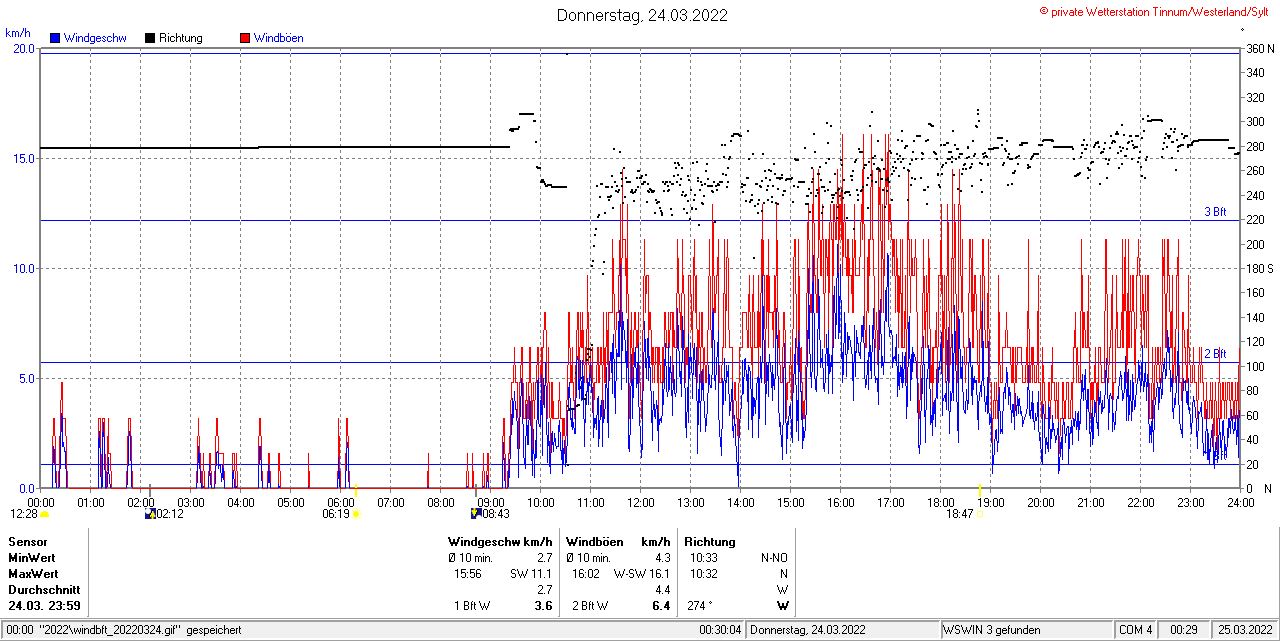This screenshot has width=1280, height=641.
Task: Click the 3 Bft threshold line label
Action: (x=1215, y=212)
